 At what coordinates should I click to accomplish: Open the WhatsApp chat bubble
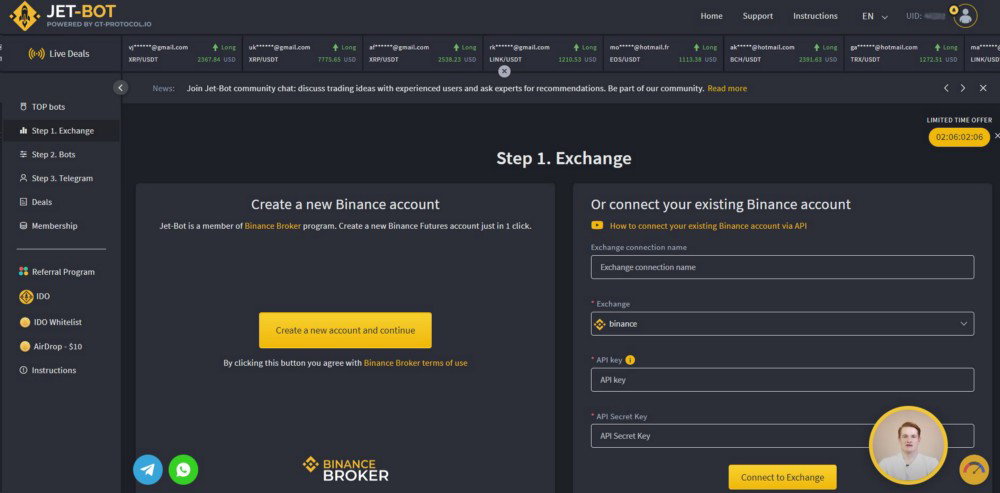coord(184,469)
